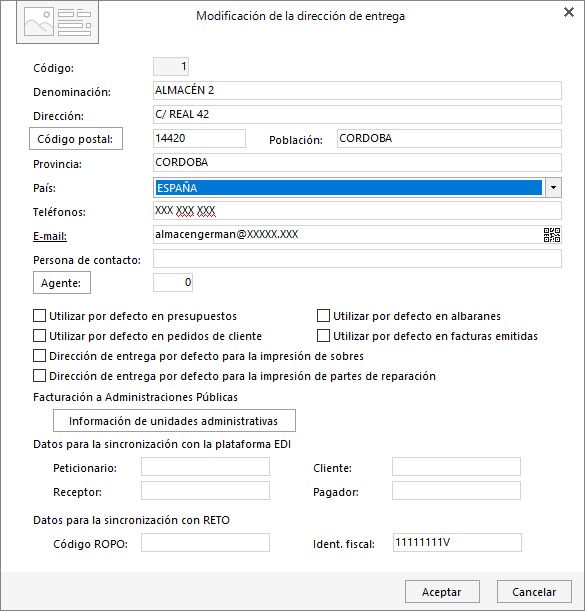
Task: Click the Cancelar button
Action: (x=534, y=592)
